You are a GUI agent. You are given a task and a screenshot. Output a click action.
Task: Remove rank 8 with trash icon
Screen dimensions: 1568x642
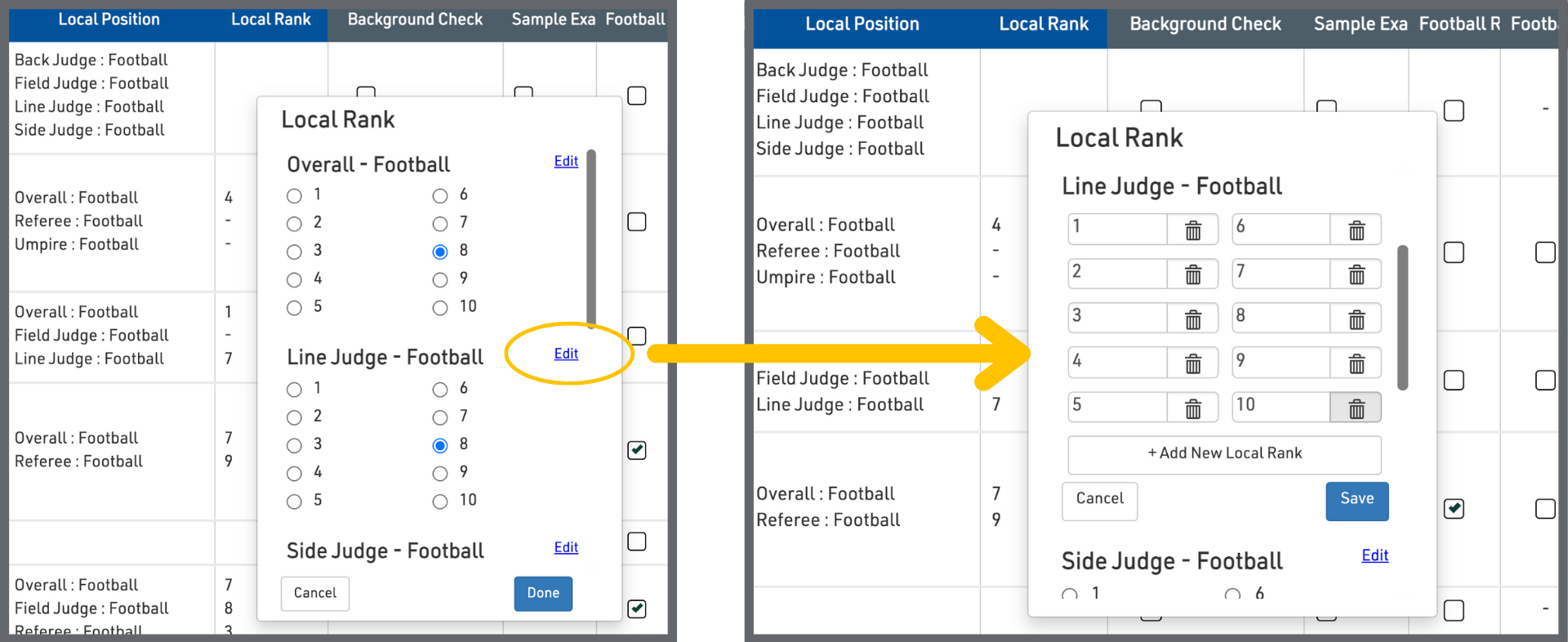point(1356,319)
